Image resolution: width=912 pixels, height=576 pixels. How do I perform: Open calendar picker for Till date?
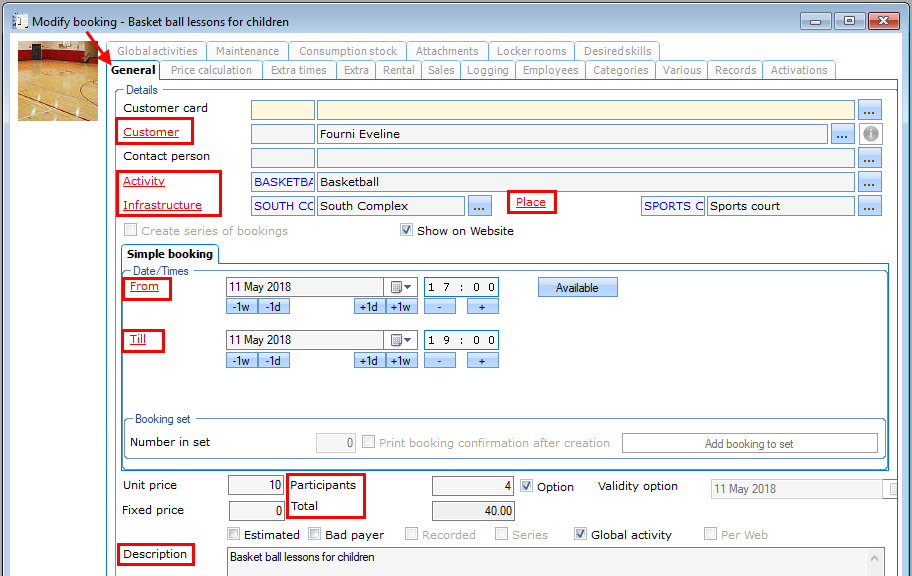pyautogui.click(x=401, y=340)
